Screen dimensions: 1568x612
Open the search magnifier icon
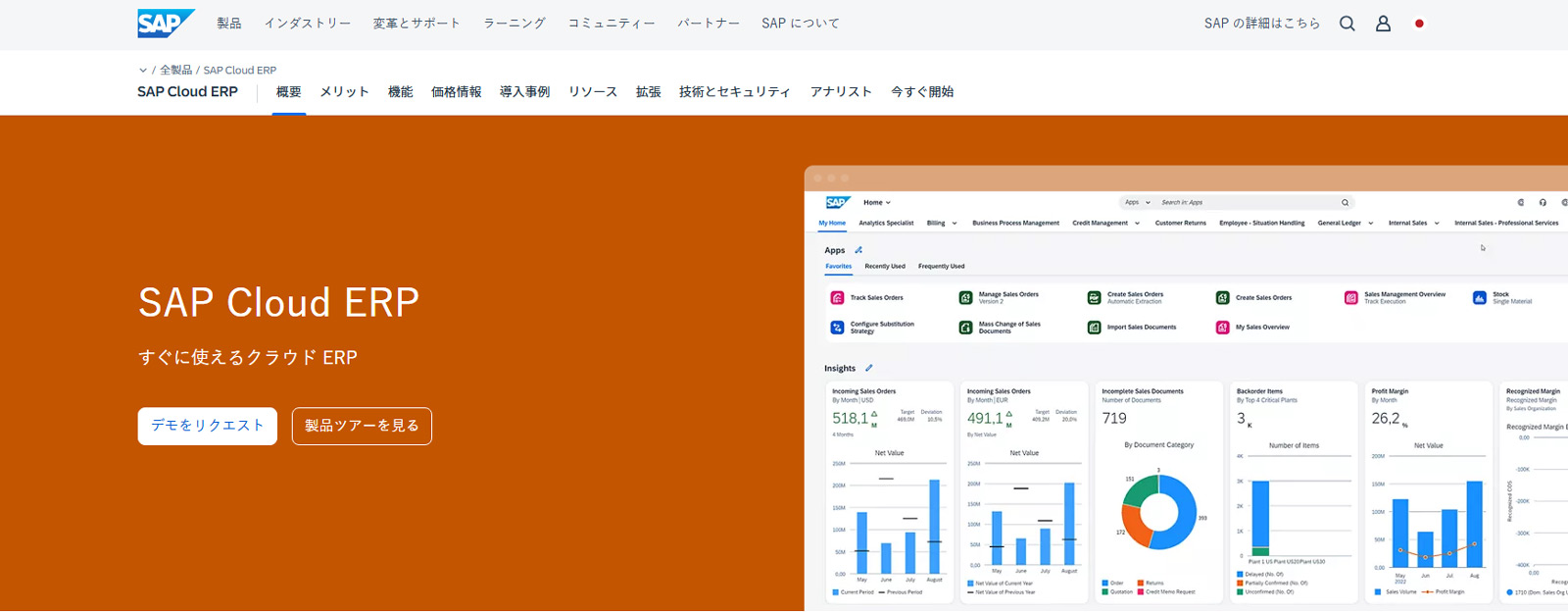coord(1347,24)
